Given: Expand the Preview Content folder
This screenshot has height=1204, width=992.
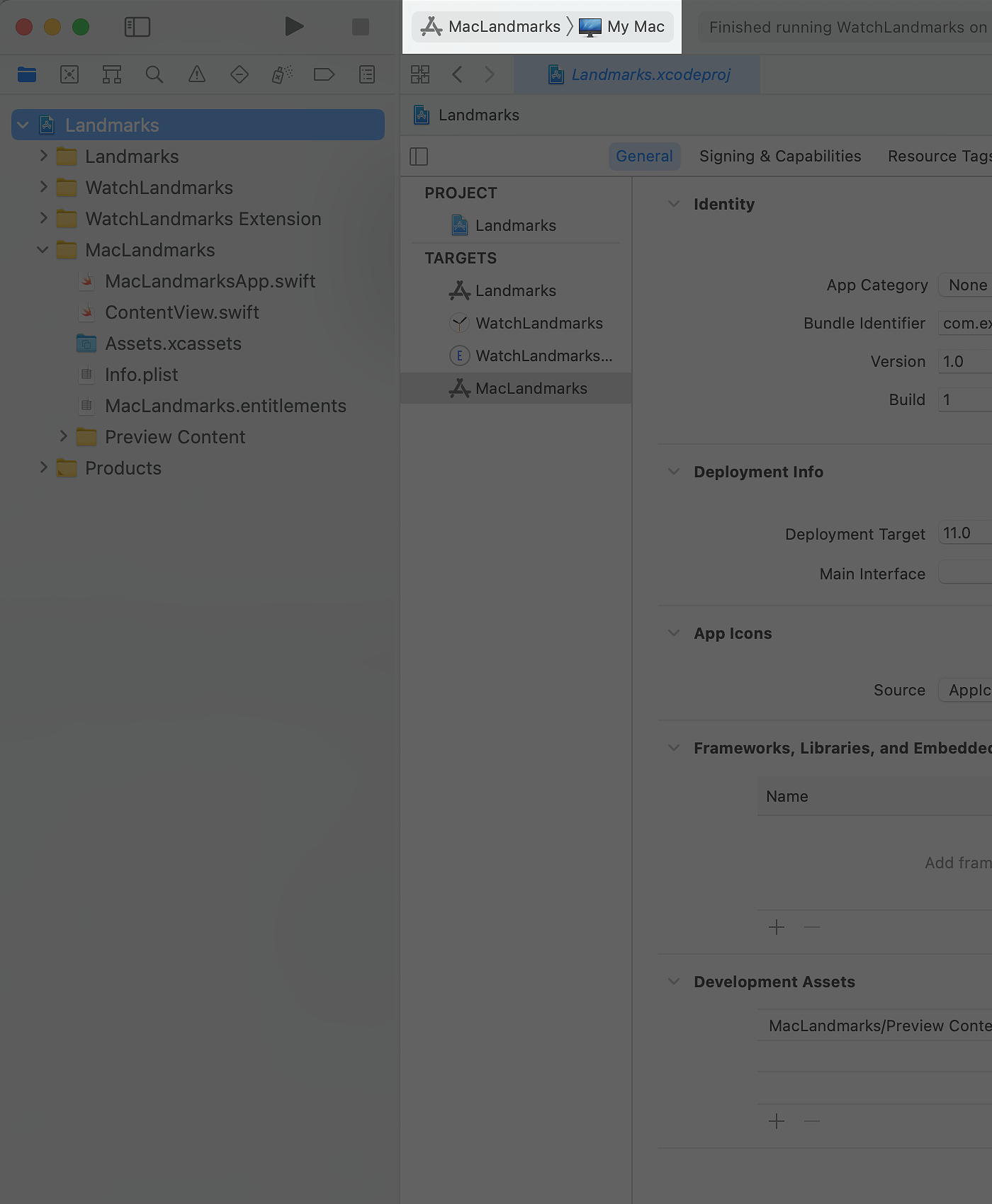Looking at the screenshot, I should (63, 436).
